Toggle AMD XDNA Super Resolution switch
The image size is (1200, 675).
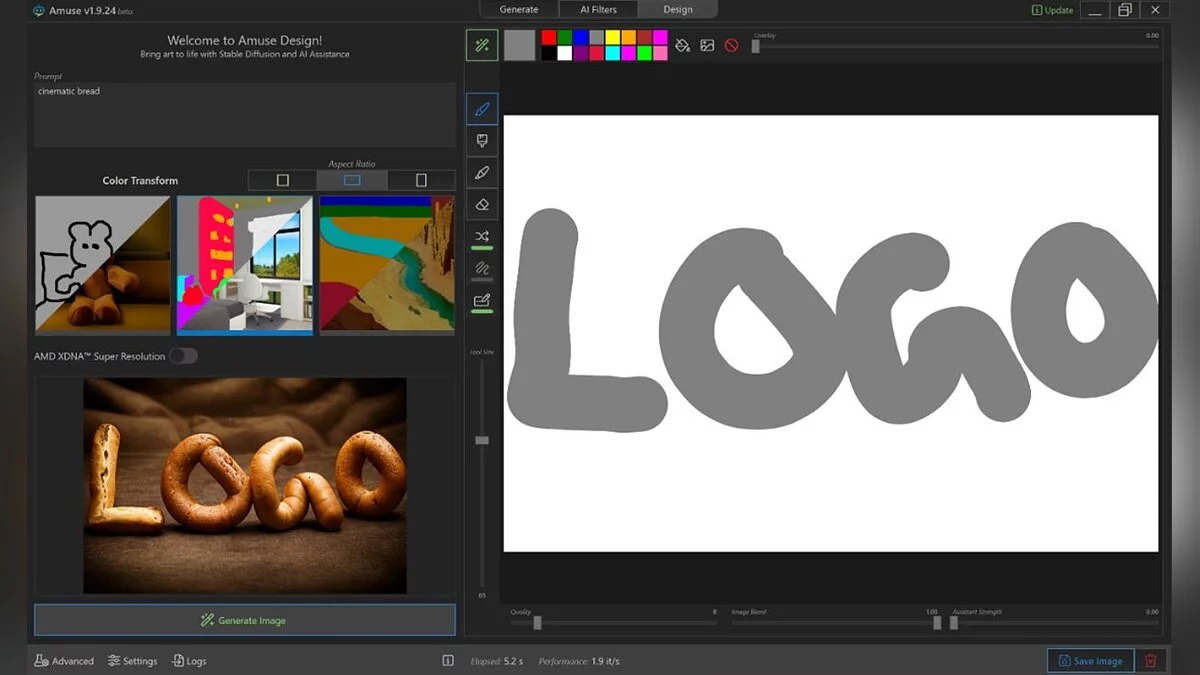183,356
